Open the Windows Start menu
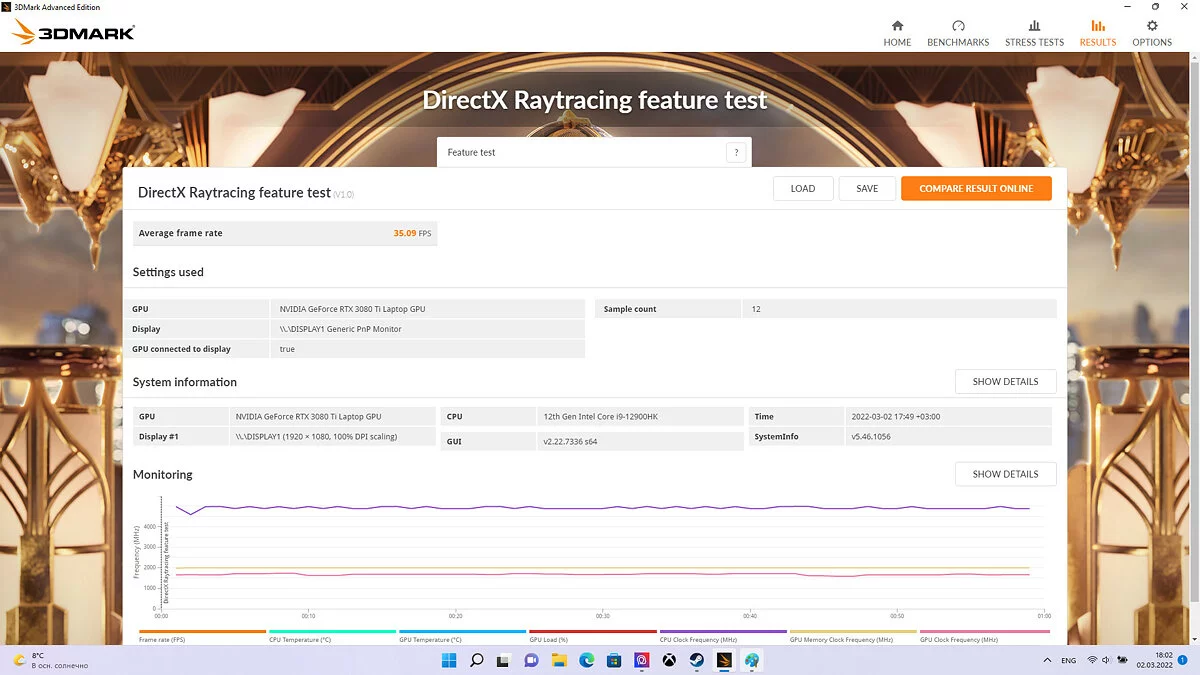The image size is (1200, 675). click(449, 660)
